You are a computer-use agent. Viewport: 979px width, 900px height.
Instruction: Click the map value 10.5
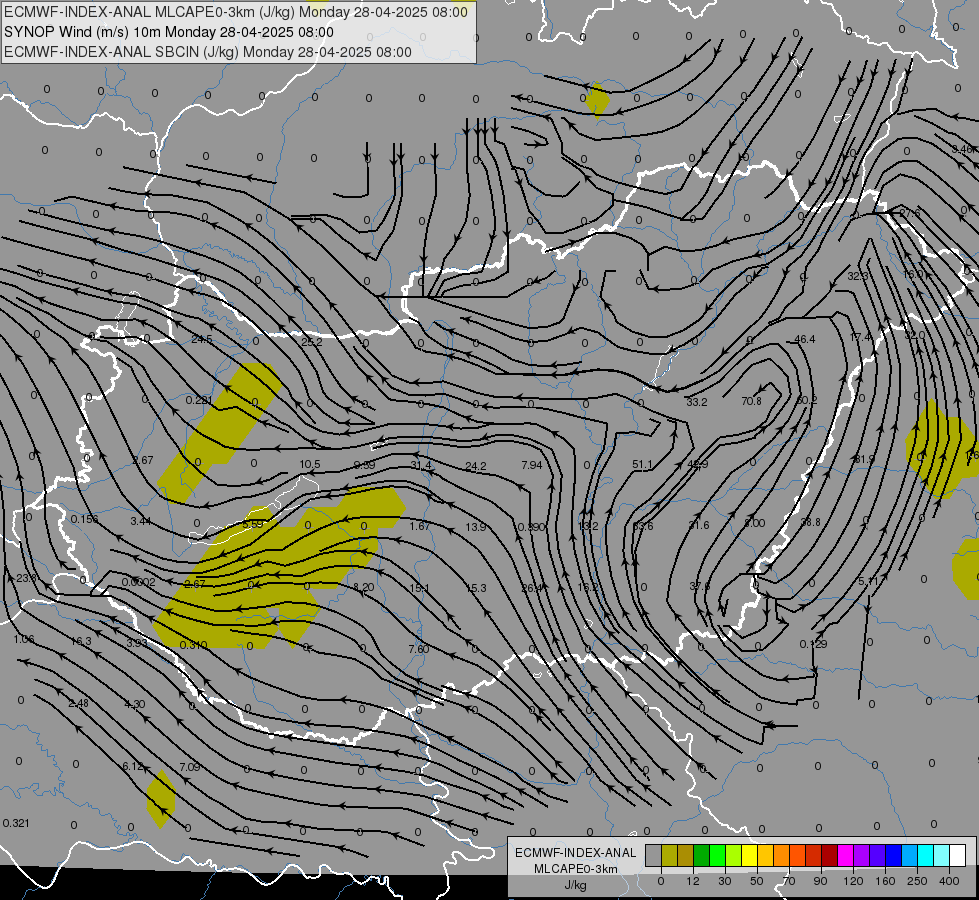pos(310,464)
